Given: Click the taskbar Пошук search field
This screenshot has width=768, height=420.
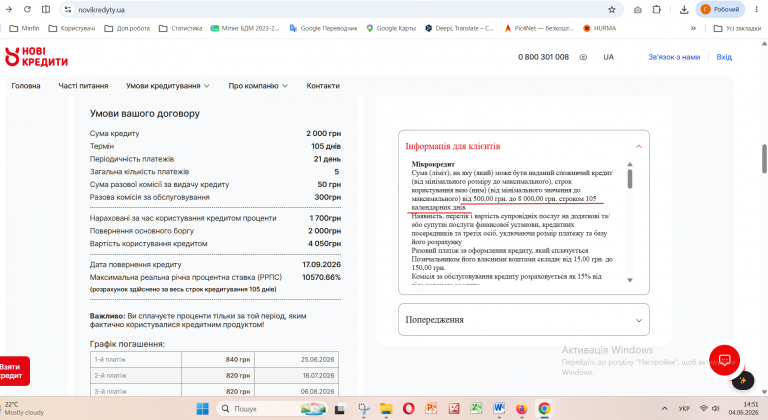Looking at the screenshot, I should point(272,408).
